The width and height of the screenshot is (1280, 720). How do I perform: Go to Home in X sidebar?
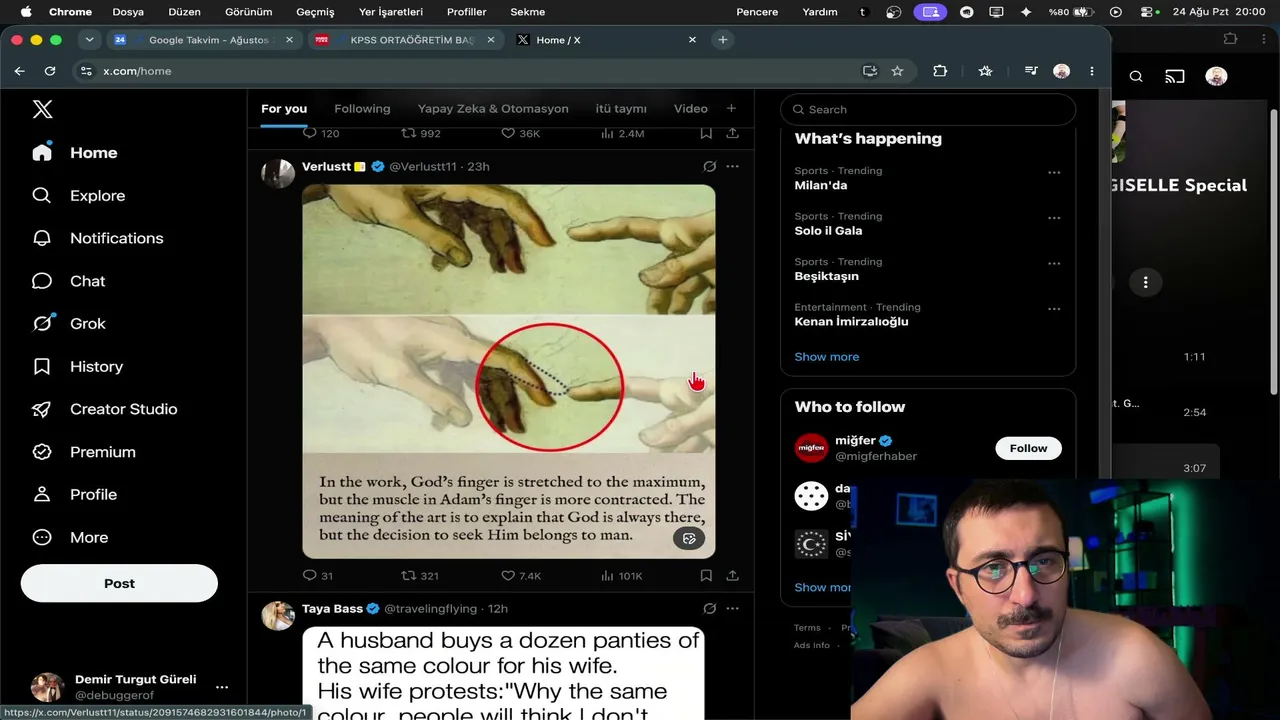coord(75,153)
